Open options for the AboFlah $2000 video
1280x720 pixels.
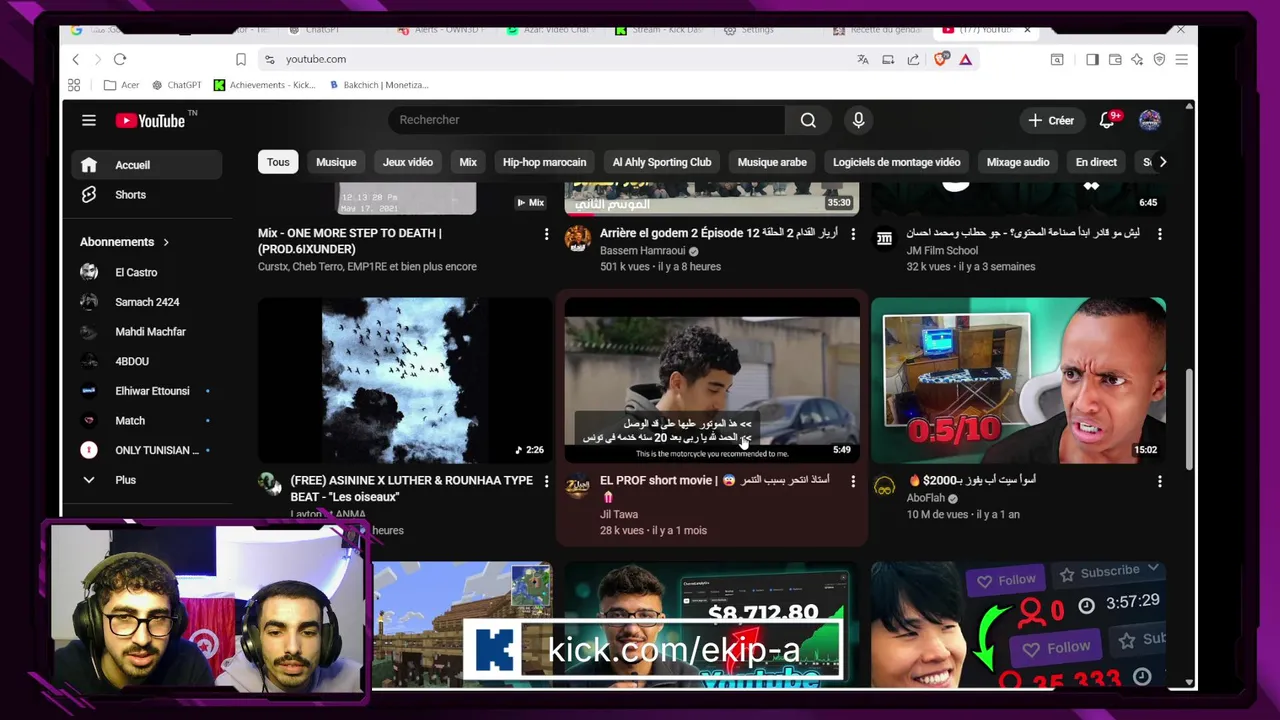click(x=1160, y=481)
